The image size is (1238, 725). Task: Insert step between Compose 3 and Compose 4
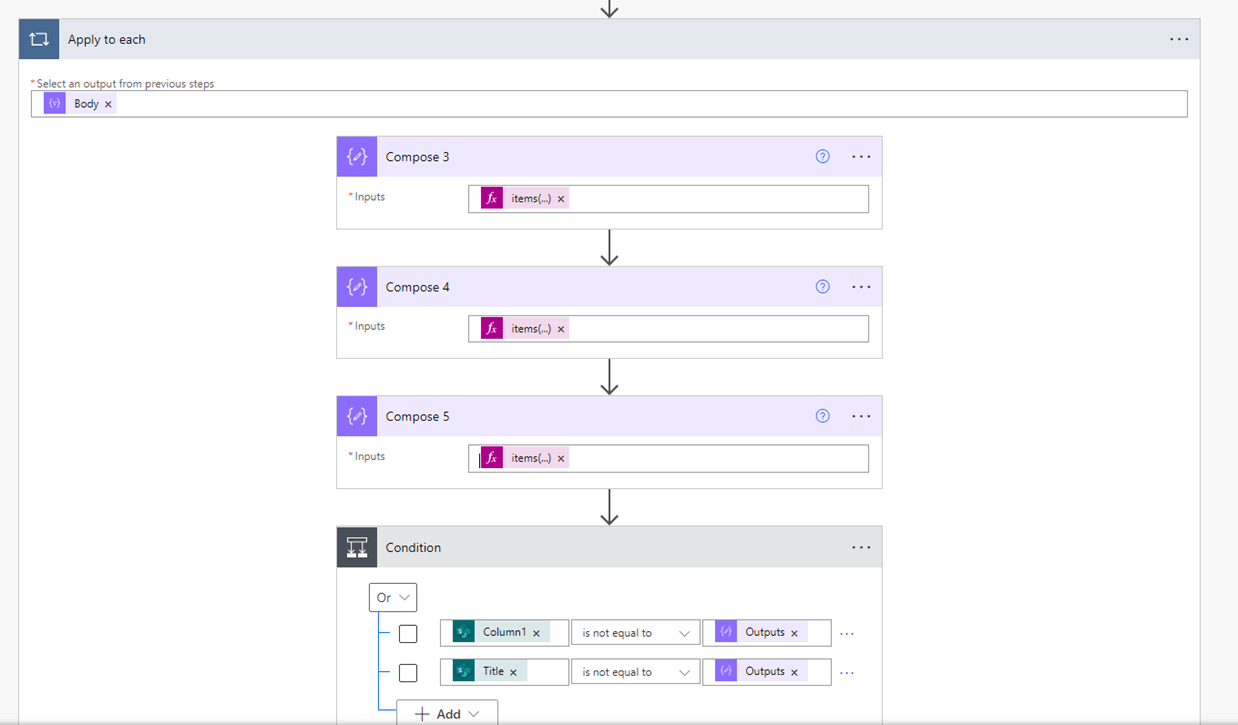click(x=609, y=248)
